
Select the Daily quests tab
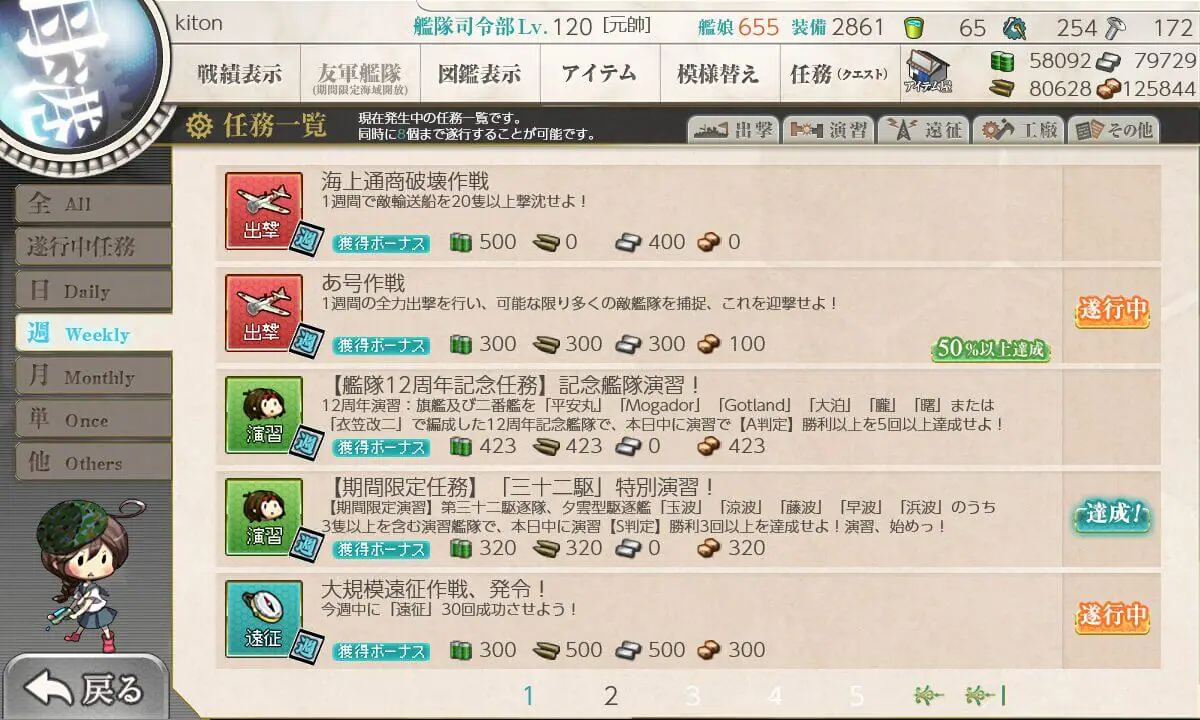(x=93, y=291)
